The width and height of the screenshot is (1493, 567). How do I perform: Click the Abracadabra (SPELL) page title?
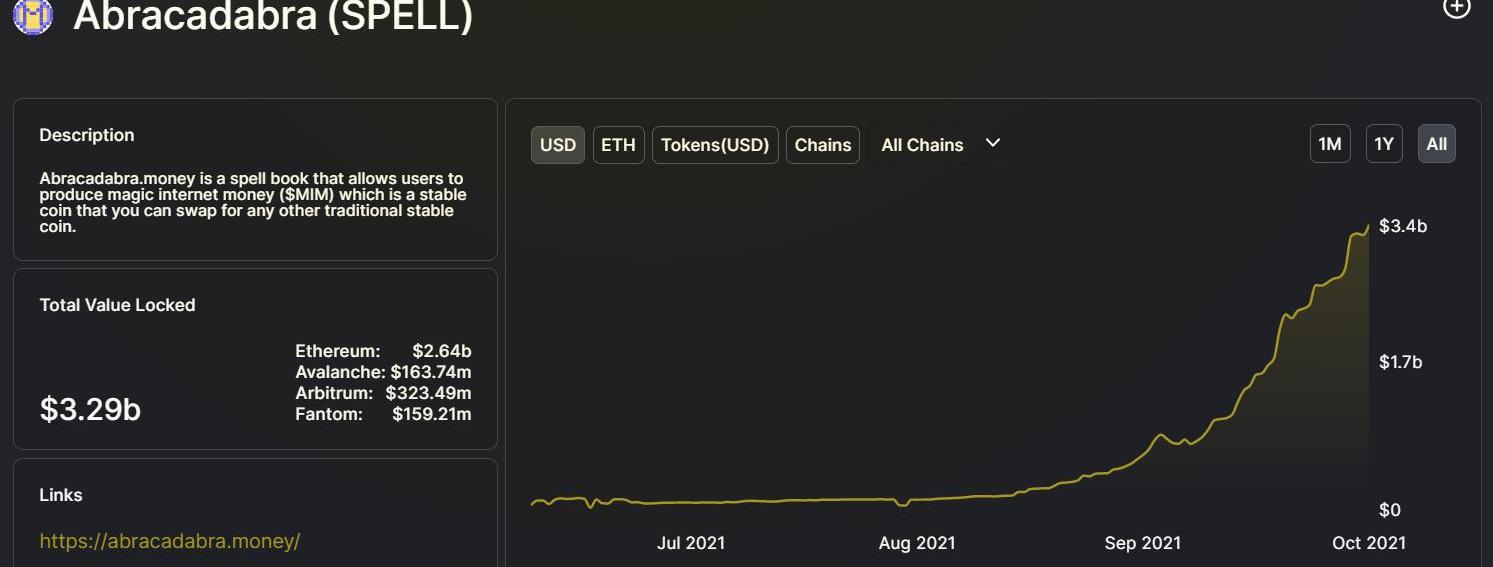pos(273,16)
